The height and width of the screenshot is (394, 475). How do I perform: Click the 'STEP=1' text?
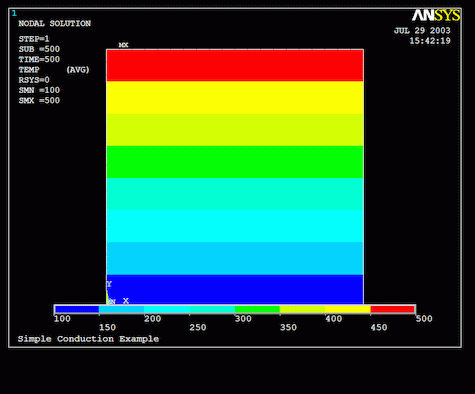(34, 39)
